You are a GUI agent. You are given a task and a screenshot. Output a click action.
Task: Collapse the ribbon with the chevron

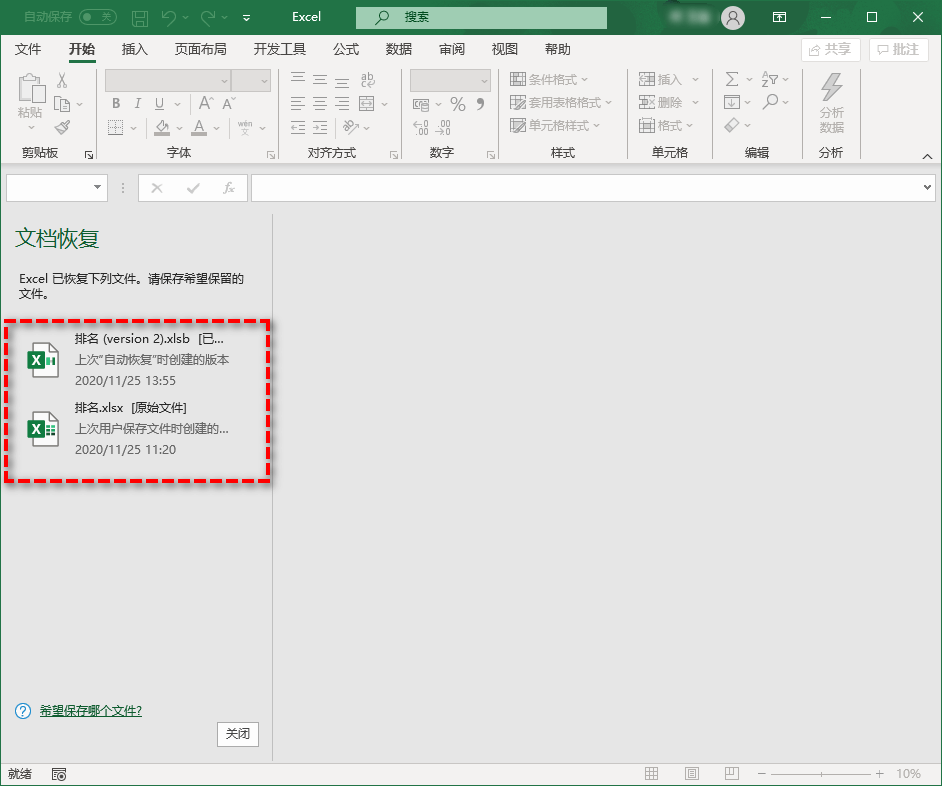(927, 156)
